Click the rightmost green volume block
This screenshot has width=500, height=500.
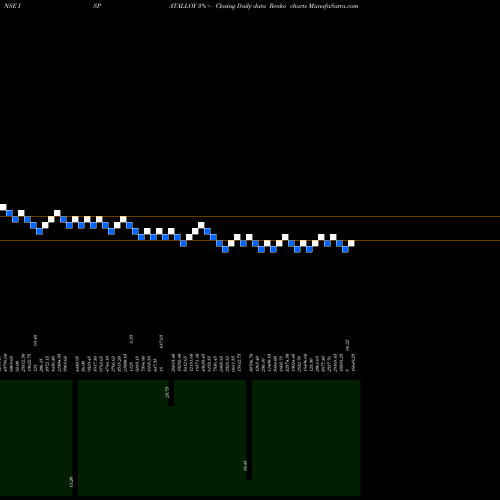[x=306, y=438]
